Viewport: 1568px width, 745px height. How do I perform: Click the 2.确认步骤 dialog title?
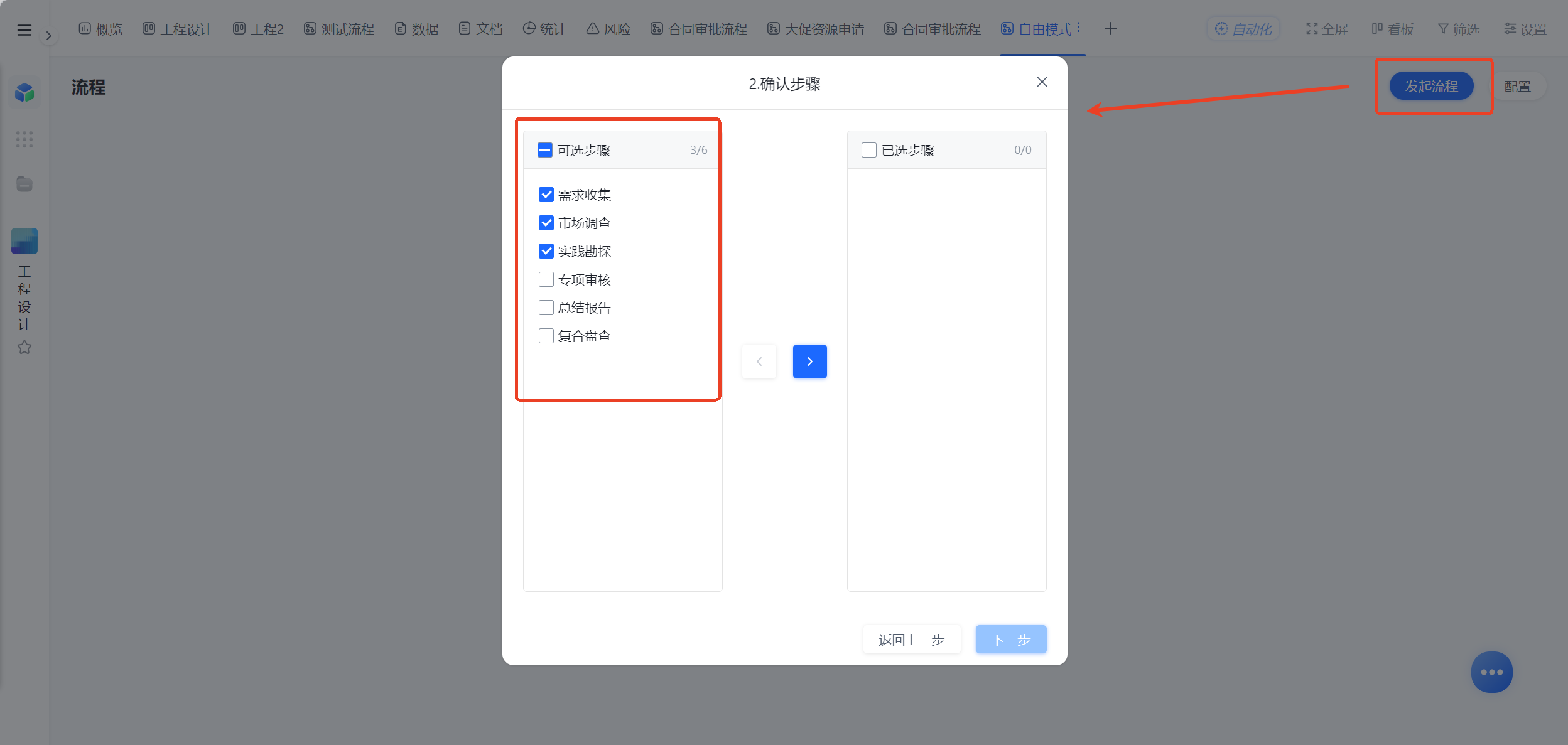pos(784,83)
